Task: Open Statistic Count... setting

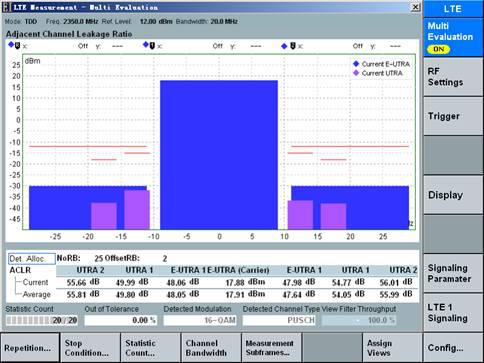Action: click(x=151, y=348)
